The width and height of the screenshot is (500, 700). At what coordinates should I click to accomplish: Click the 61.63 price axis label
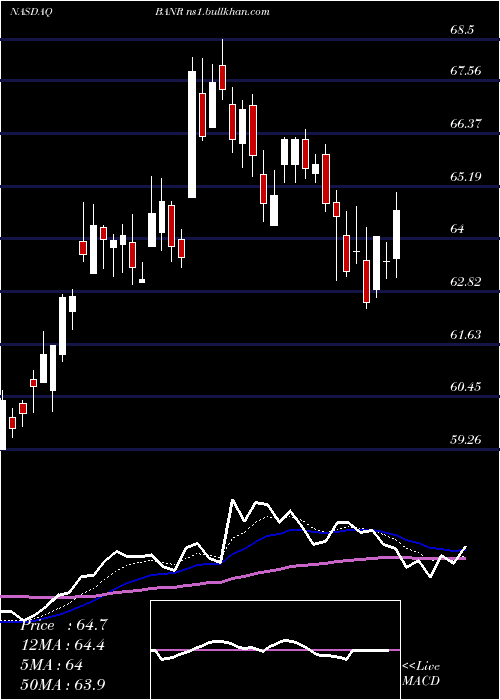pos(466,335)
